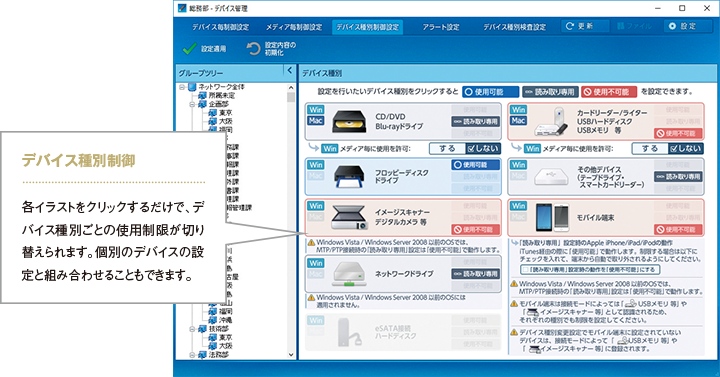Select 使用不可能 in the legend row
720x377 pixels.
tap(609, 92)
